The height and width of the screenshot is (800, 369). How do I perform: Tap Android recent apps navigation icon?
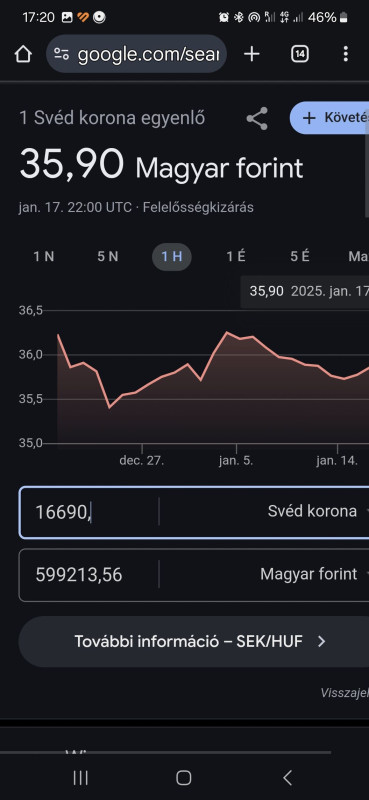click(81, 778)
